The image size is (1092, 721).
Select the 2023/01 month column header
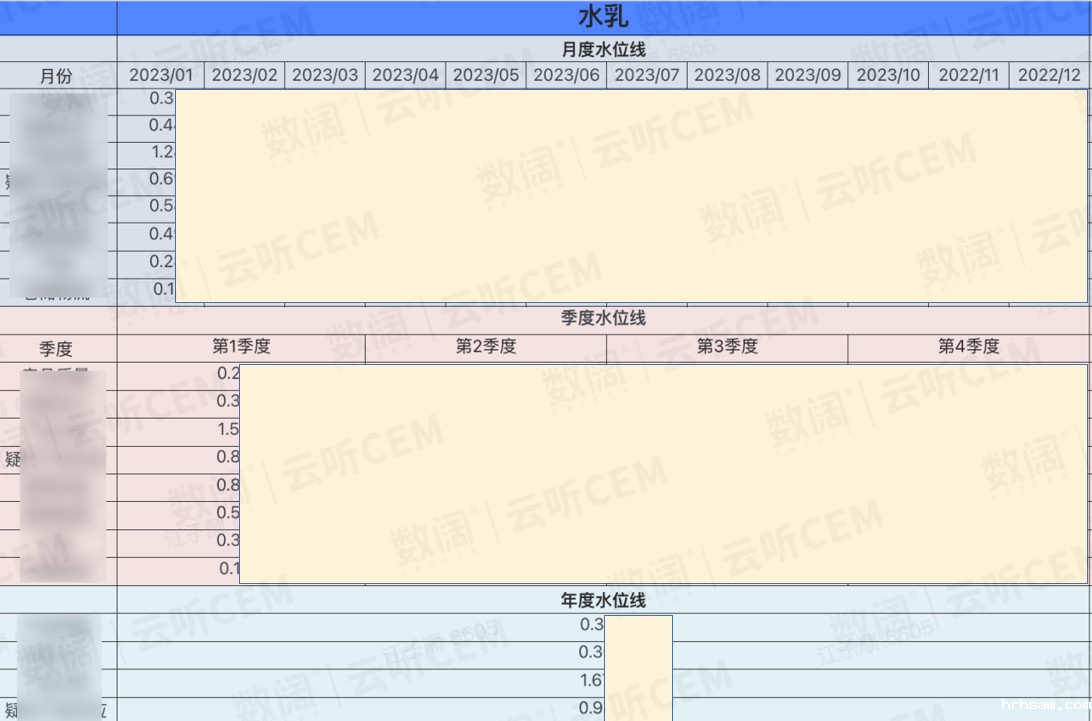click(161, 75)
